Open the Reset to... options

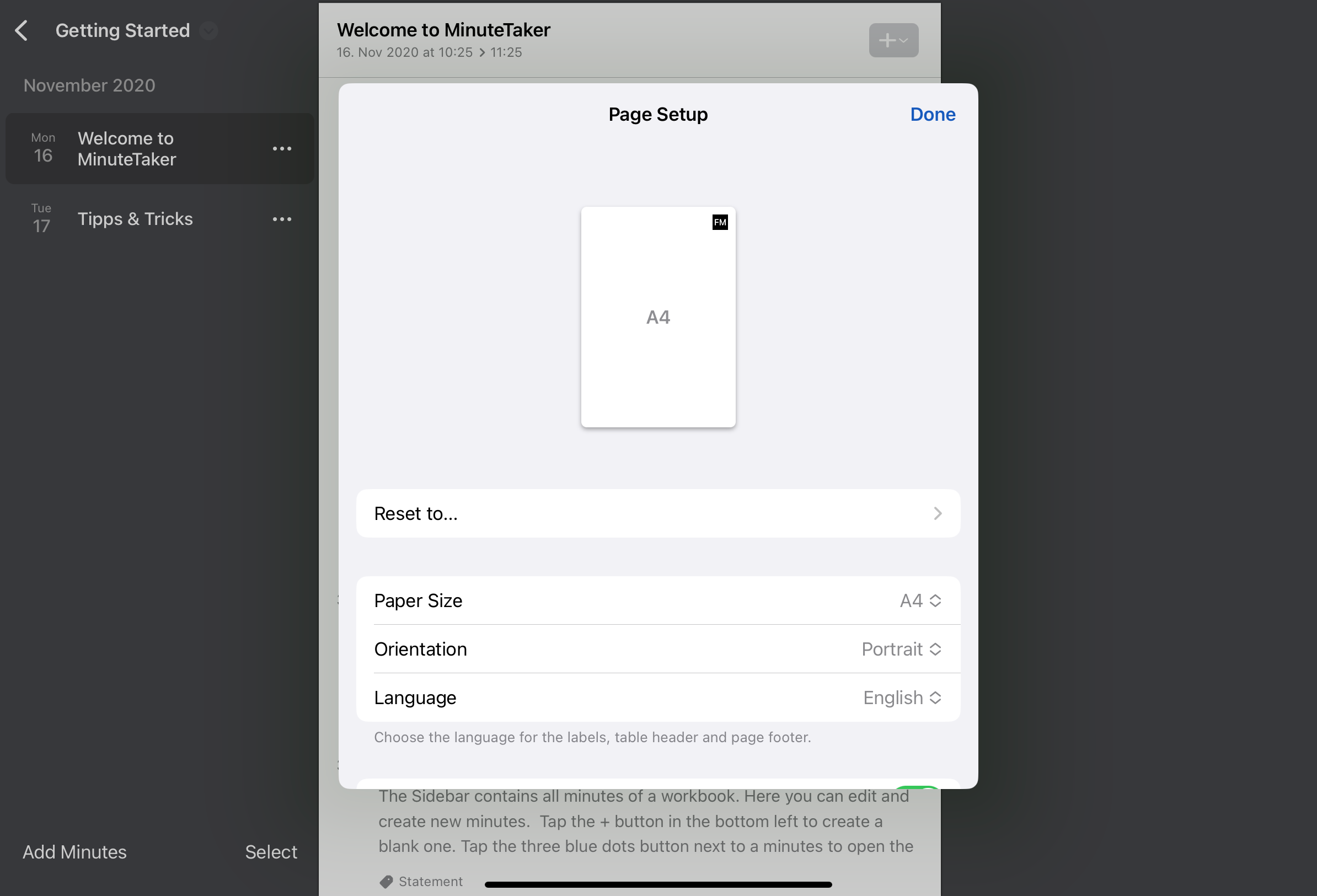658,513
